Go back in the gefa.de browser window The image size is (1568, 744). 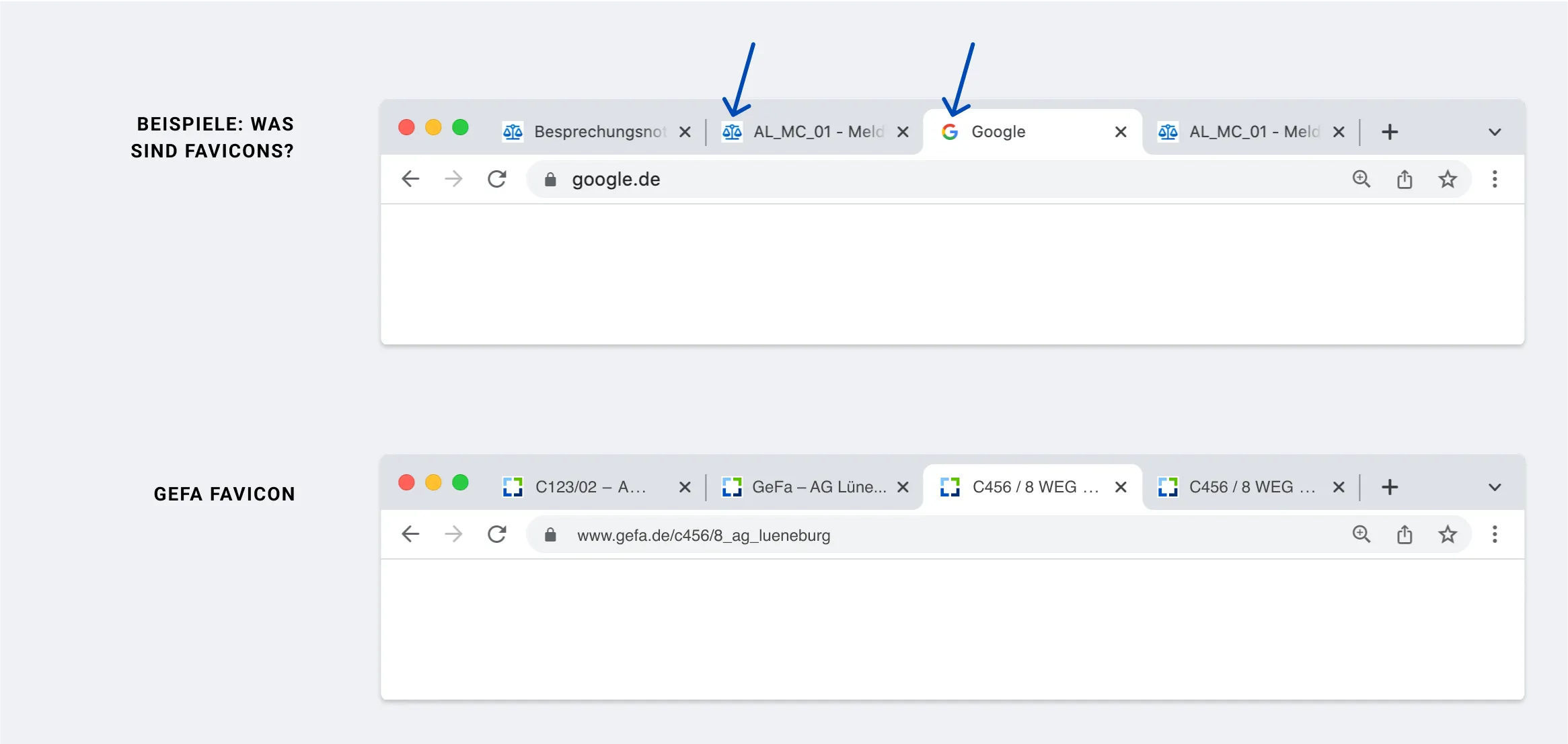click(410, 534)
